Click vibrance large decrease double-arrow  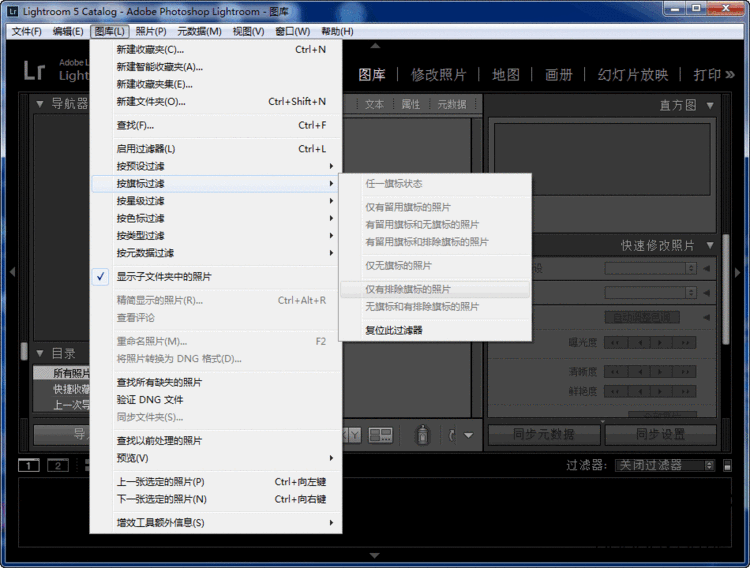click(x=616, y=391)
